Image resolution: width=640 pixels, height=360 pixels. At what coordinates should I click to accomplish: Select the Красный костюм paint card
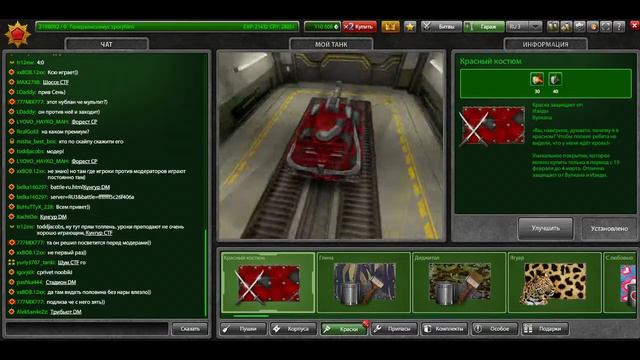coord(268,282)
